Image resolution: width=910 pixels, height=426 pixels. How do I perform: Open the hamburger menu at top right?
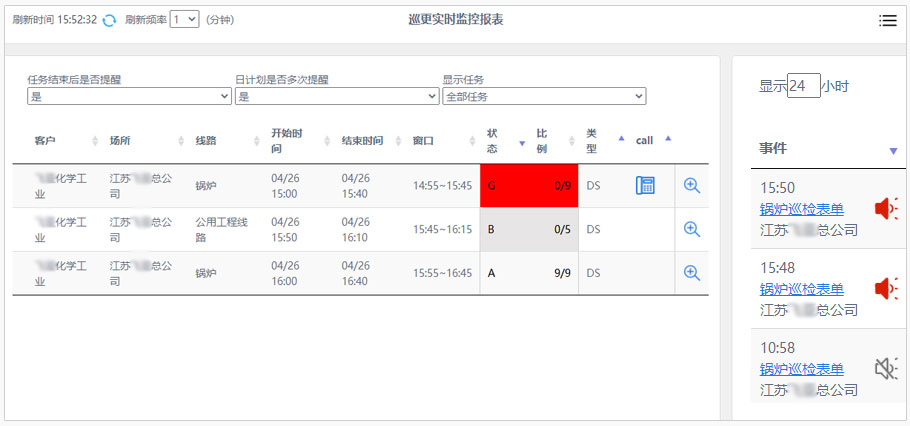pos(887,21)
